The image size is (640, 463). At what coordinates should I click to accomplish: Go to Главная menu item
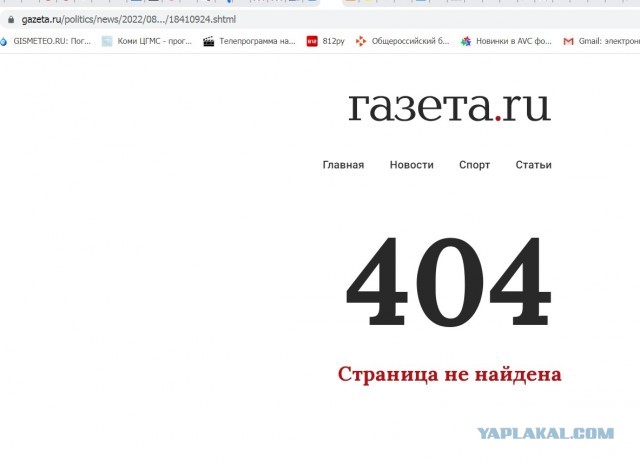[x=343, y=165]
